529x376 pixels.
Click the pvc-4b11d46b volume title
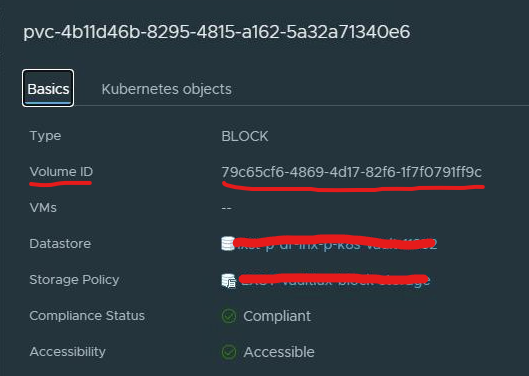217,32
